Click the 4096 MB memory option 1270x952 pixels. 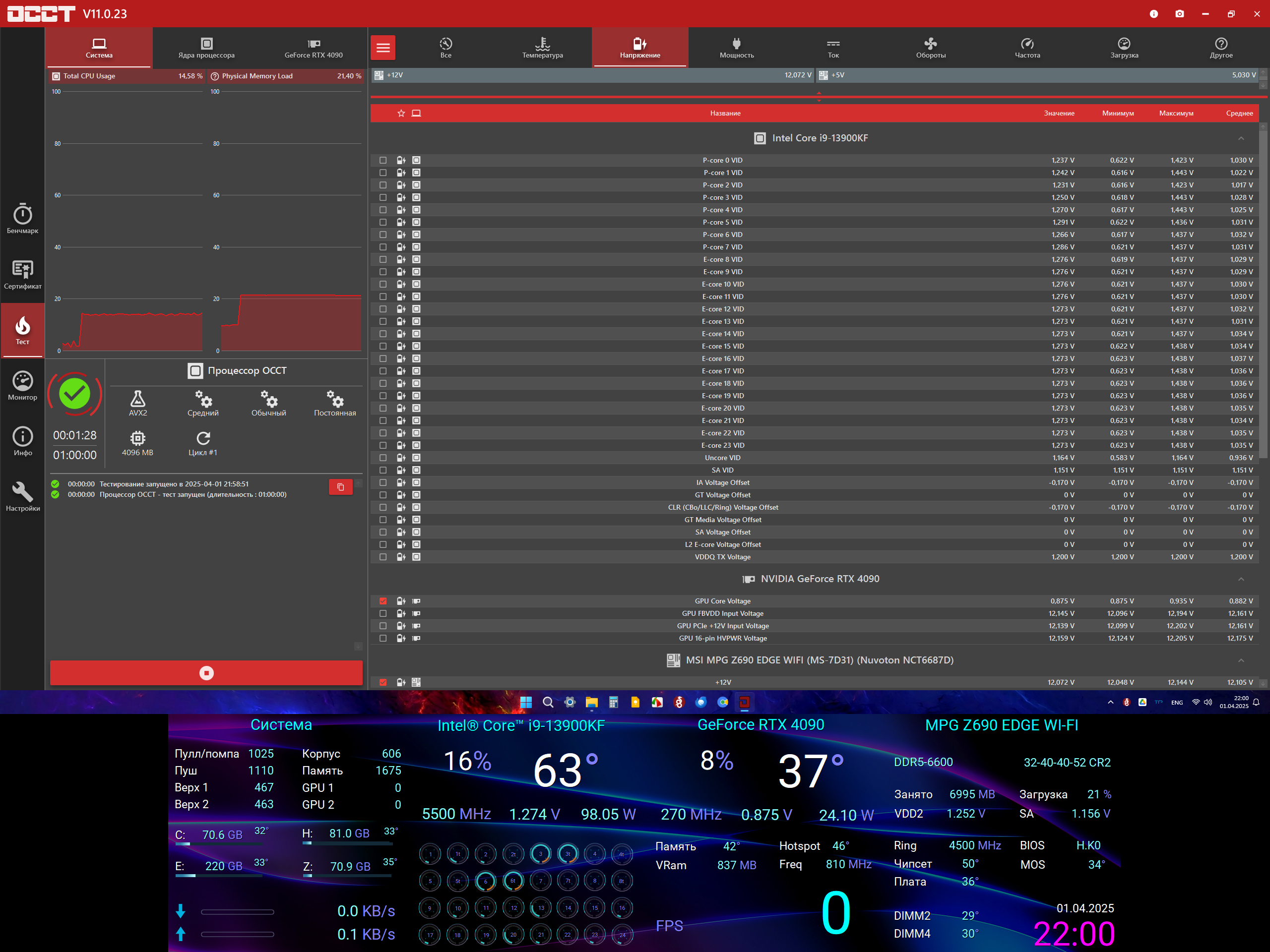(x=138, y=443)
